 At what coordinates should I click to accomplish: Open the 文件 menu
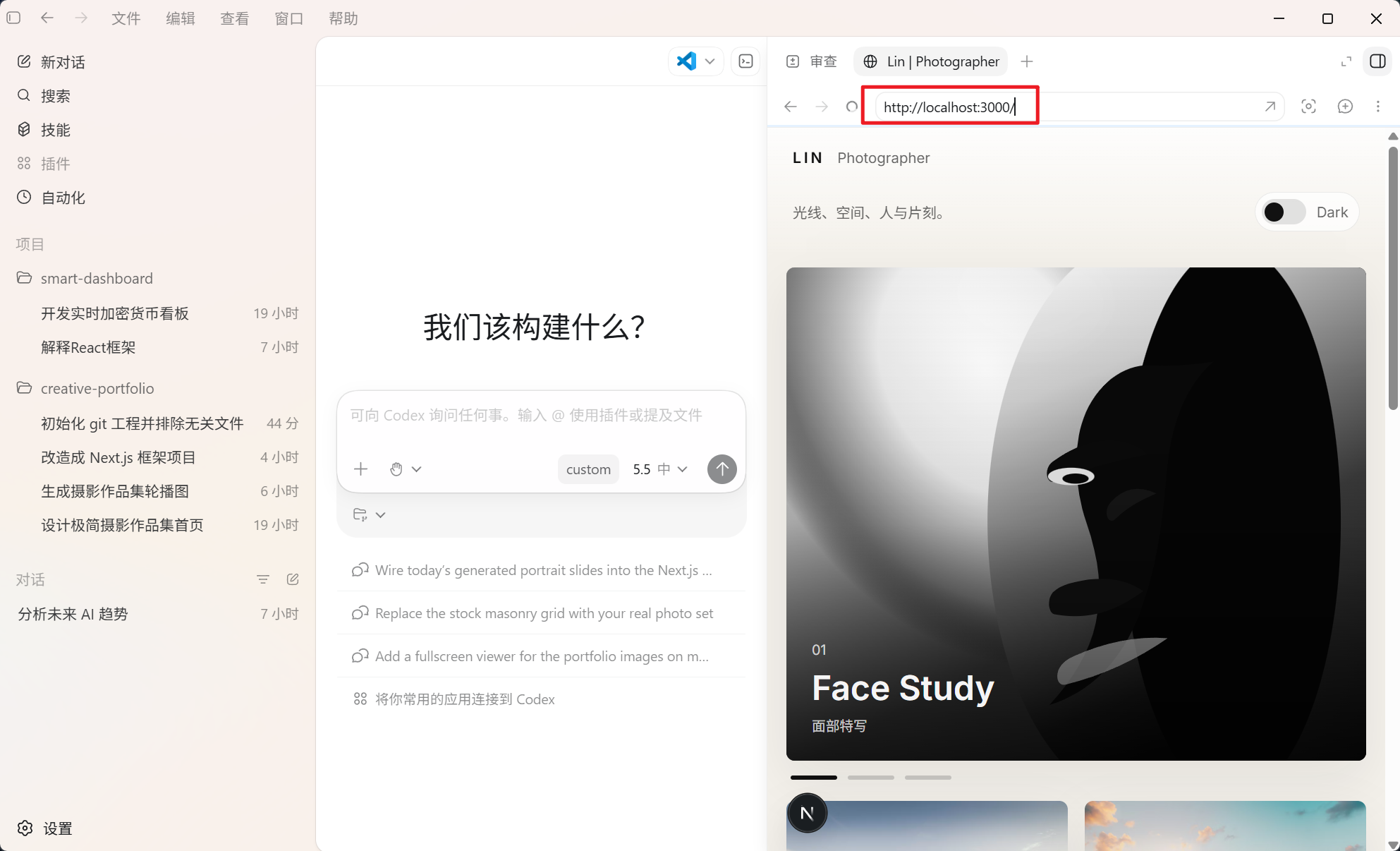(126, 18)
